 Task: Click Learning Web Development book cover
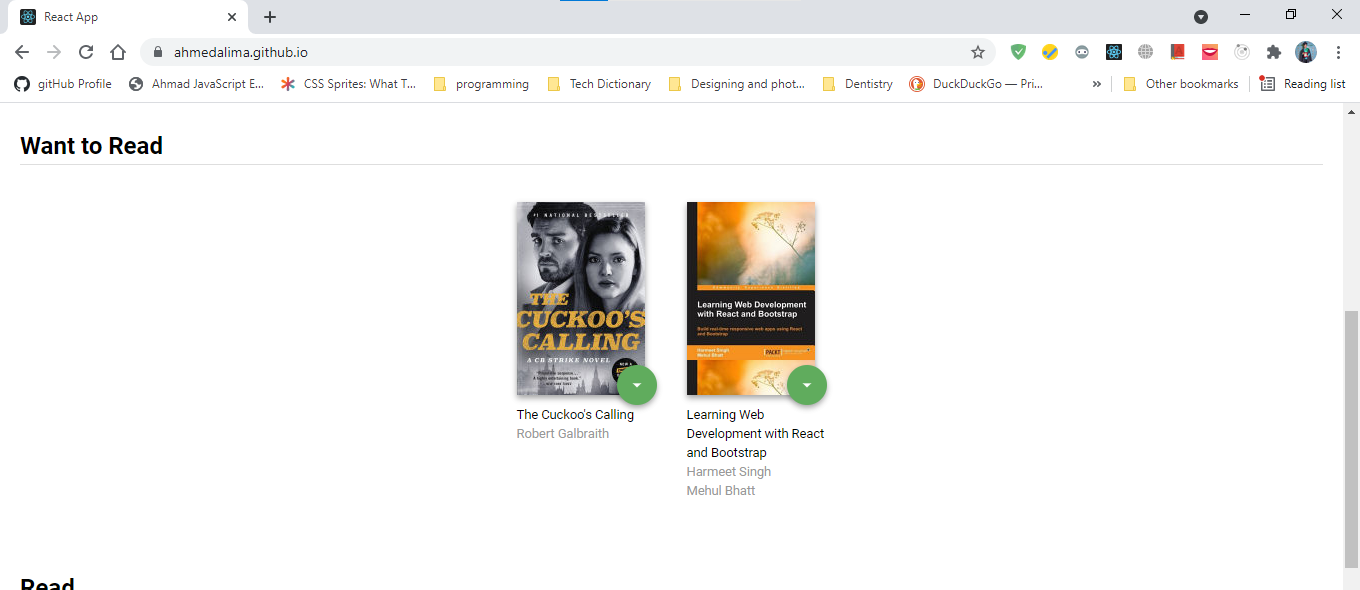click(751, 298)
